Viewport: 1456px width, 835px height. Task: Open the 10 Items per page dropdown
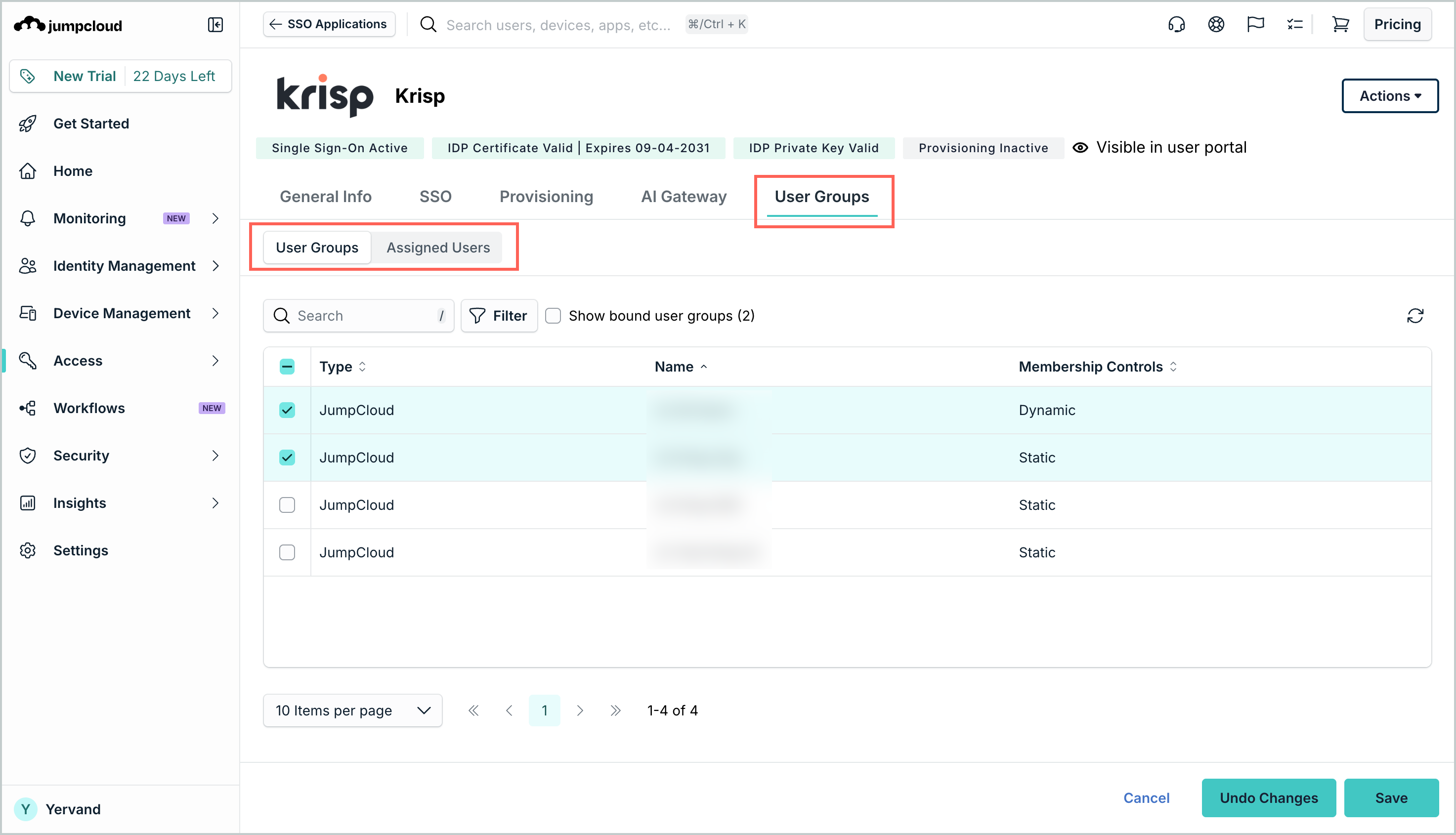[x=352, y=710]
